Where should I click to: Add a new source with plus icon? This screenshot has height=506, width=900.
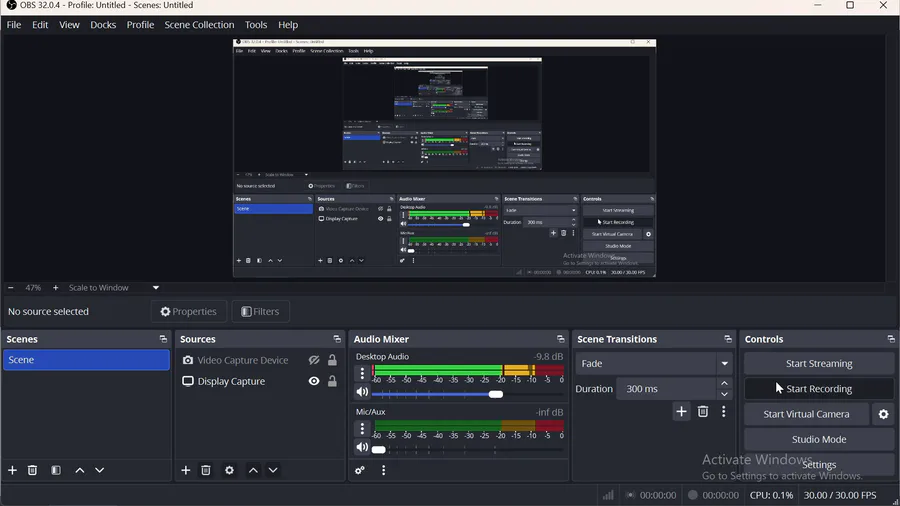185,470
